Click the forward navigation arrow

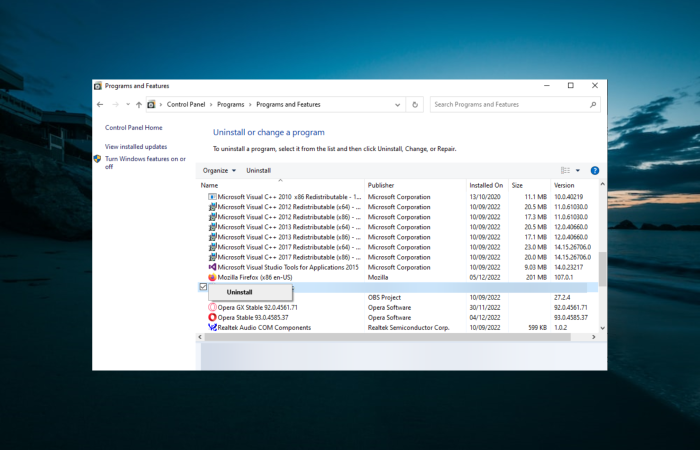click(x=115, y=104)
